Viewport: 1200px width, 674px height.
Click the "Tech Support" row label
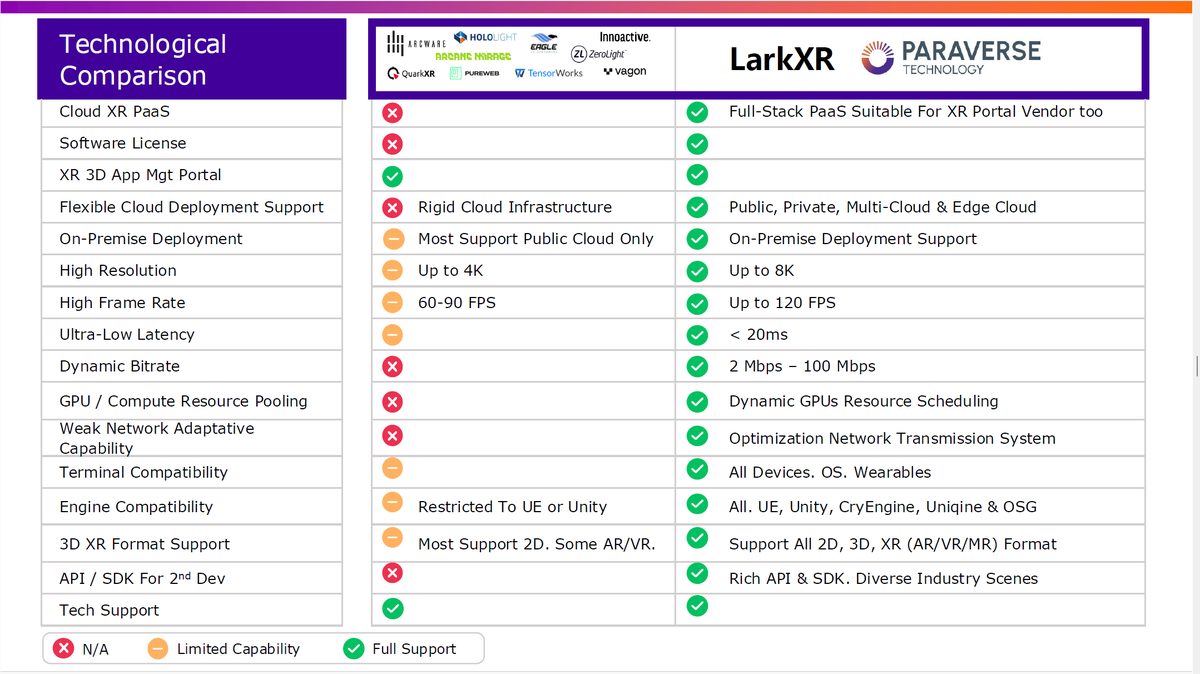[x=110, y=611]
